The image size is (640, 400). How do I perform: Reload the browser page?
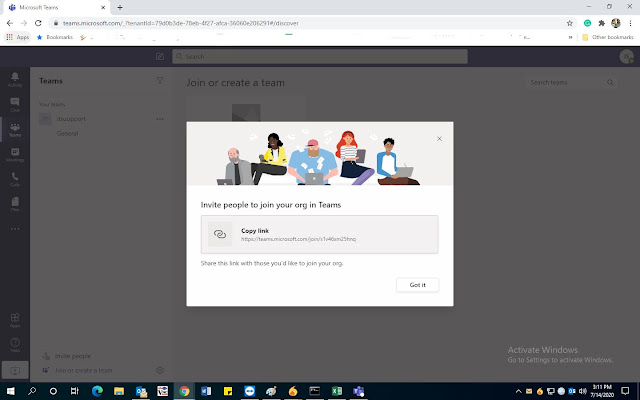pos(38,23)
